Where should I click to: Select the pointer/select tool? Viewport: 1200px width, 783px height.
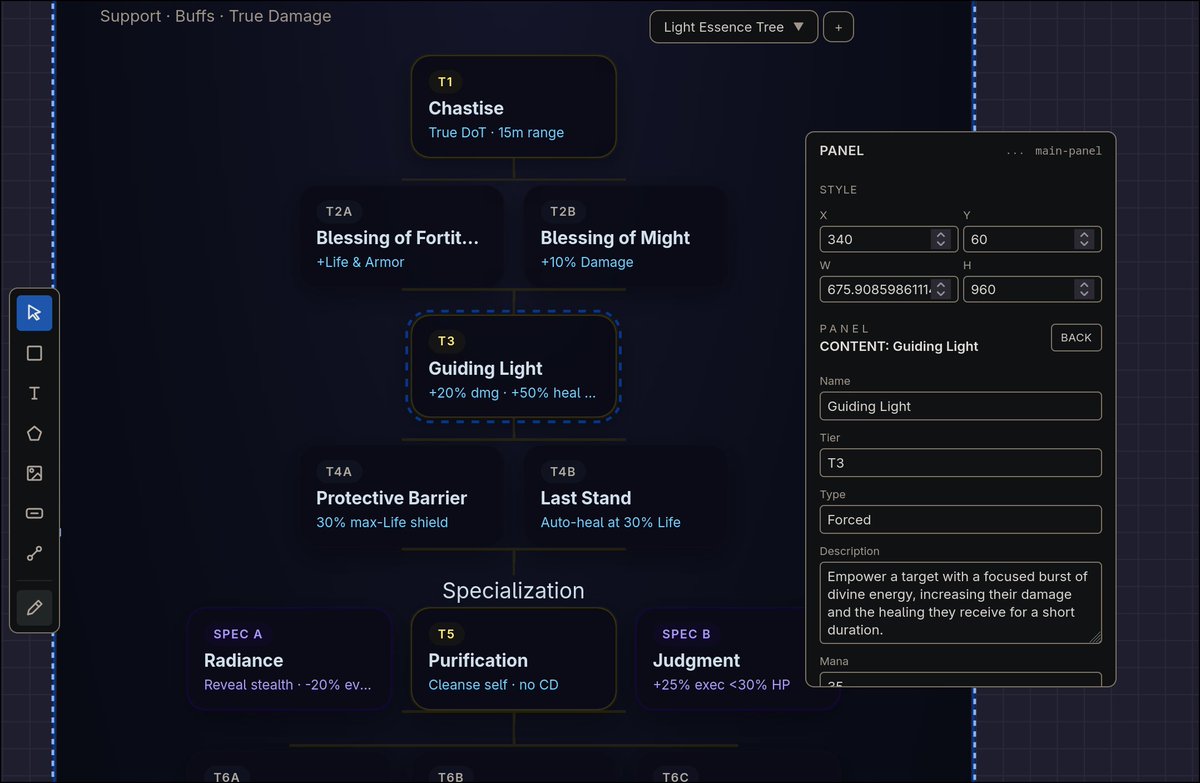coord(34,313)
